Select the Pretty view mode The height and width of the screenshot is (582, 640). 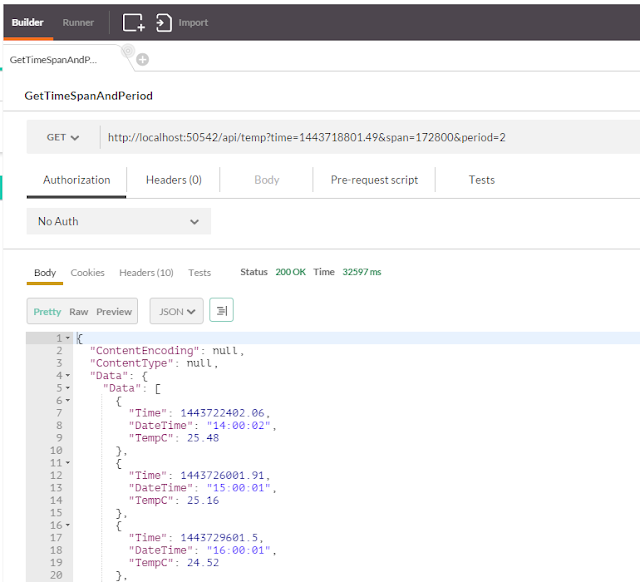click(47, 312)
